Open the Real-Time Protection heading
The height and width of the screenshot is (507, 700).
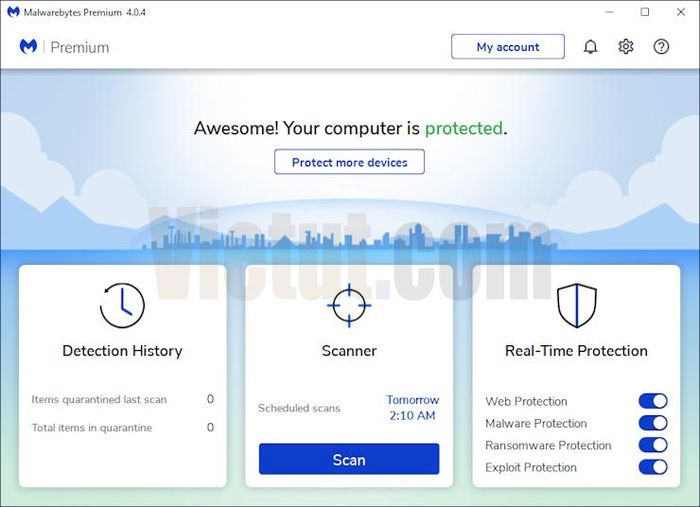[576, 351]
